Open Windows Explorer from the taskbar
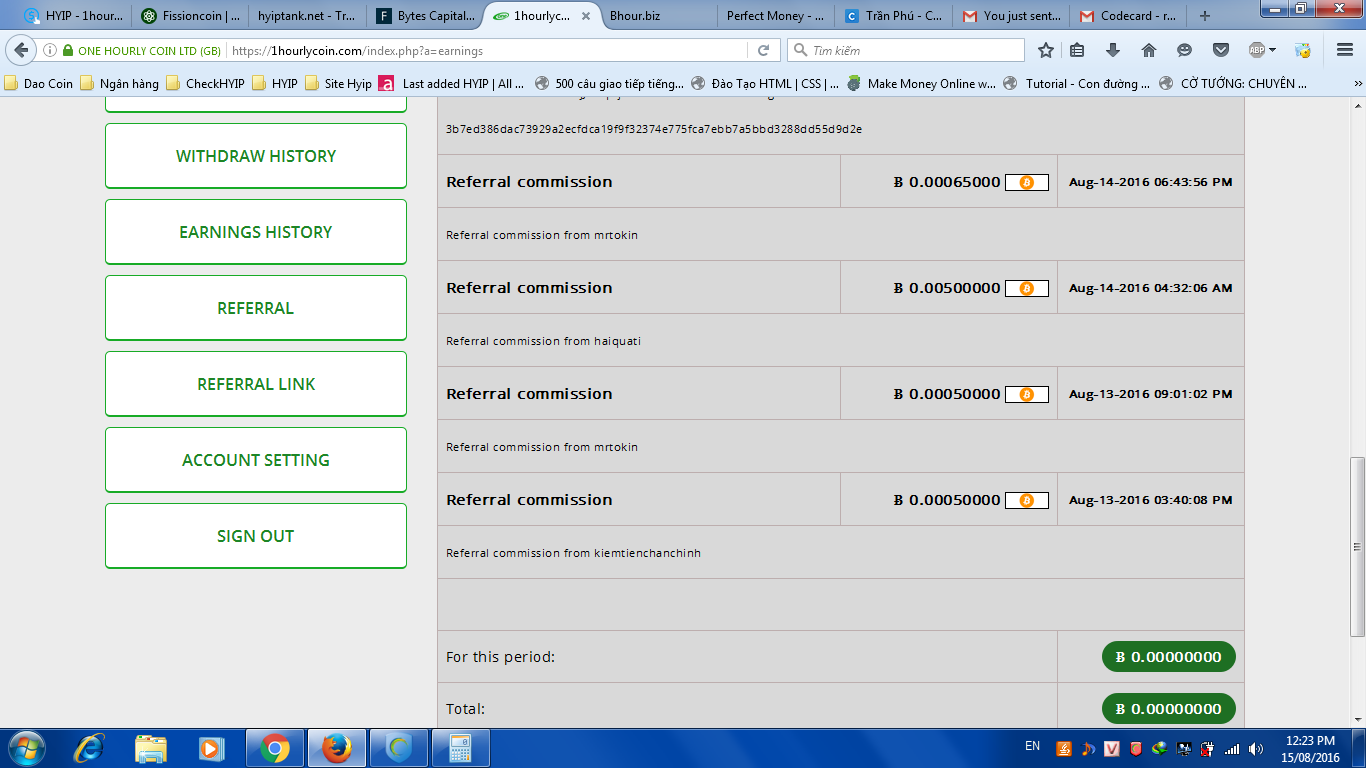 click(151, 748)
